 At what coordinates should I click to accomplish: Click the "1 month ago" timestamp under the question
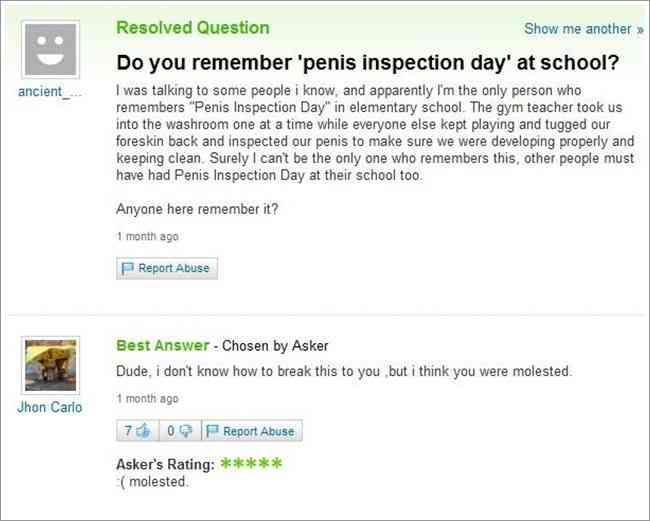click(x=148, y=237)
